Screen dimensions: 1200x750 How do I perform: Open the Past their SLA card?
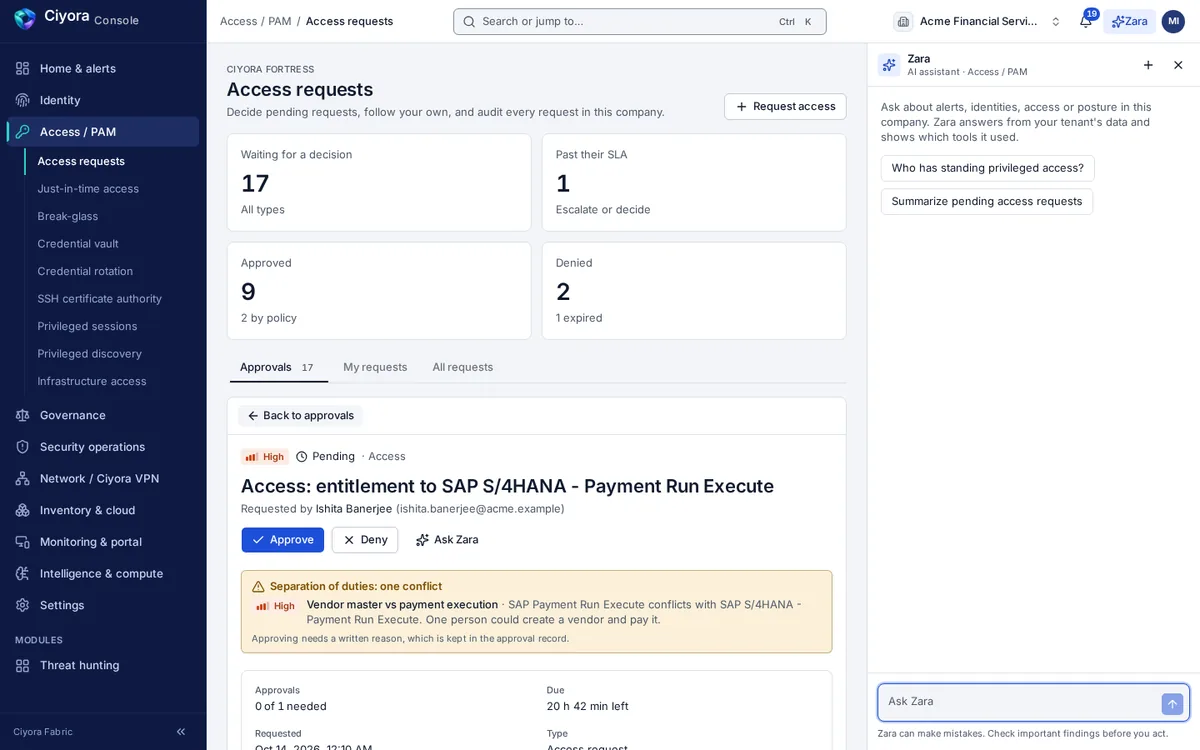(694, 183)
